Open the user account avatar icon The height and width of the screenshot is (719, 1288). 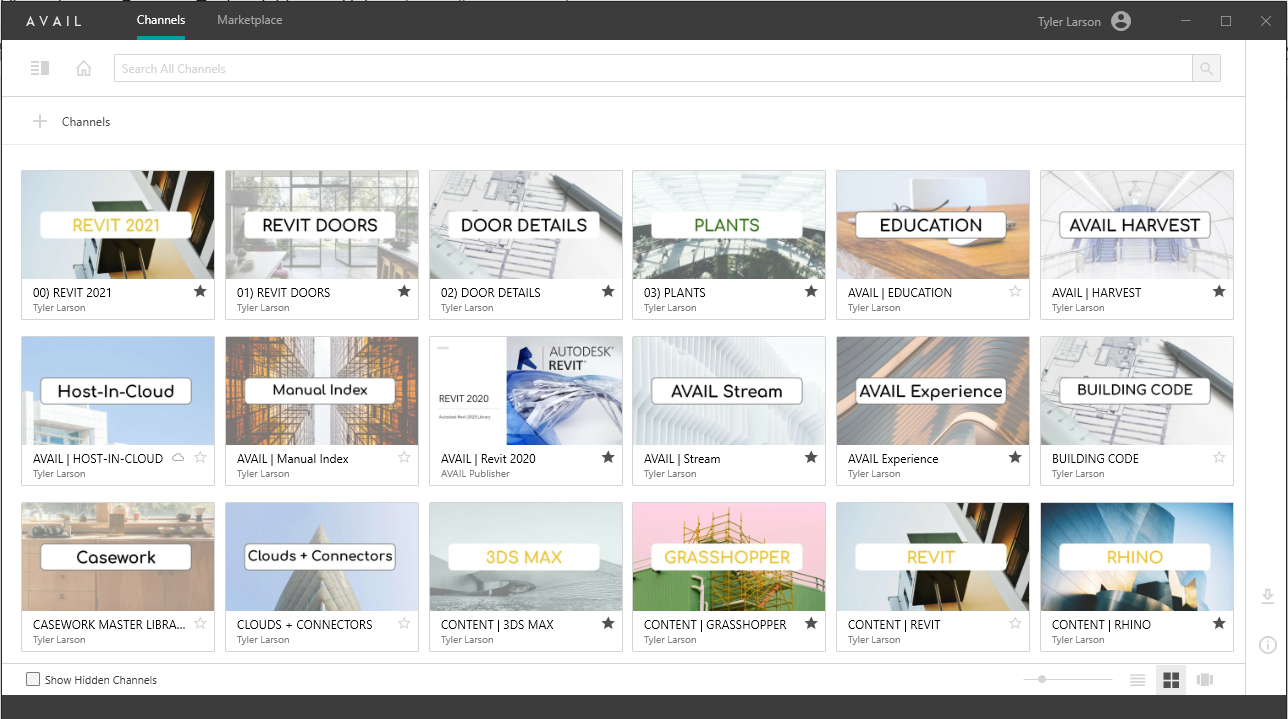click(x=1121, y=21)
